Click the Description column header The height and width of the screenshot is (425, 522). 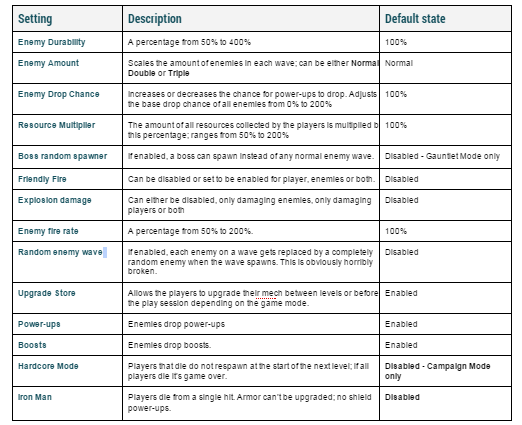click(155, 19)
